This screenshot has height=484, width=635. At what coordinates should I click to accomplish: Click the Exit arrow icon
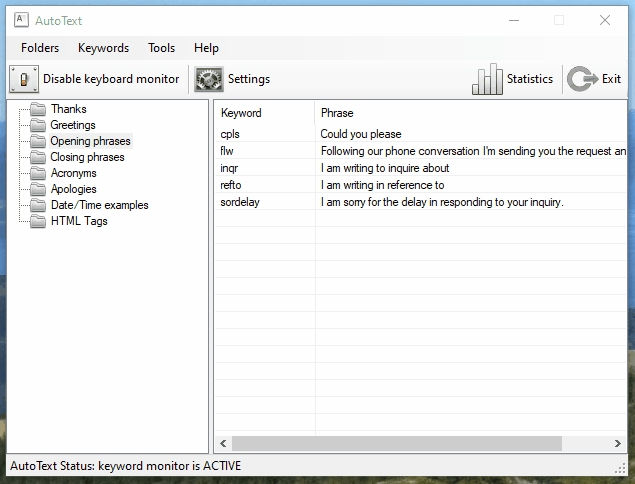582,79
